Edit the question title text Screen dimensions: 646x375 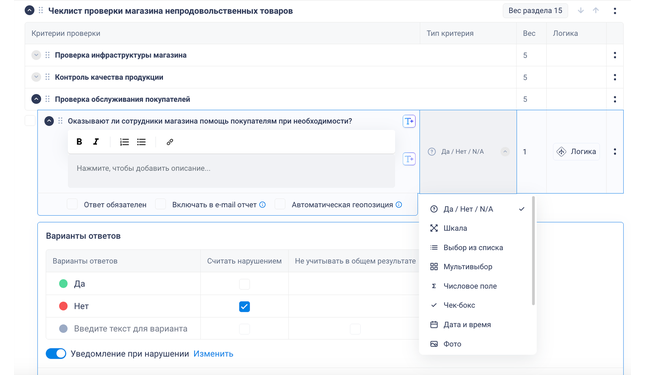pyautogui.click(x=210, y=121)
